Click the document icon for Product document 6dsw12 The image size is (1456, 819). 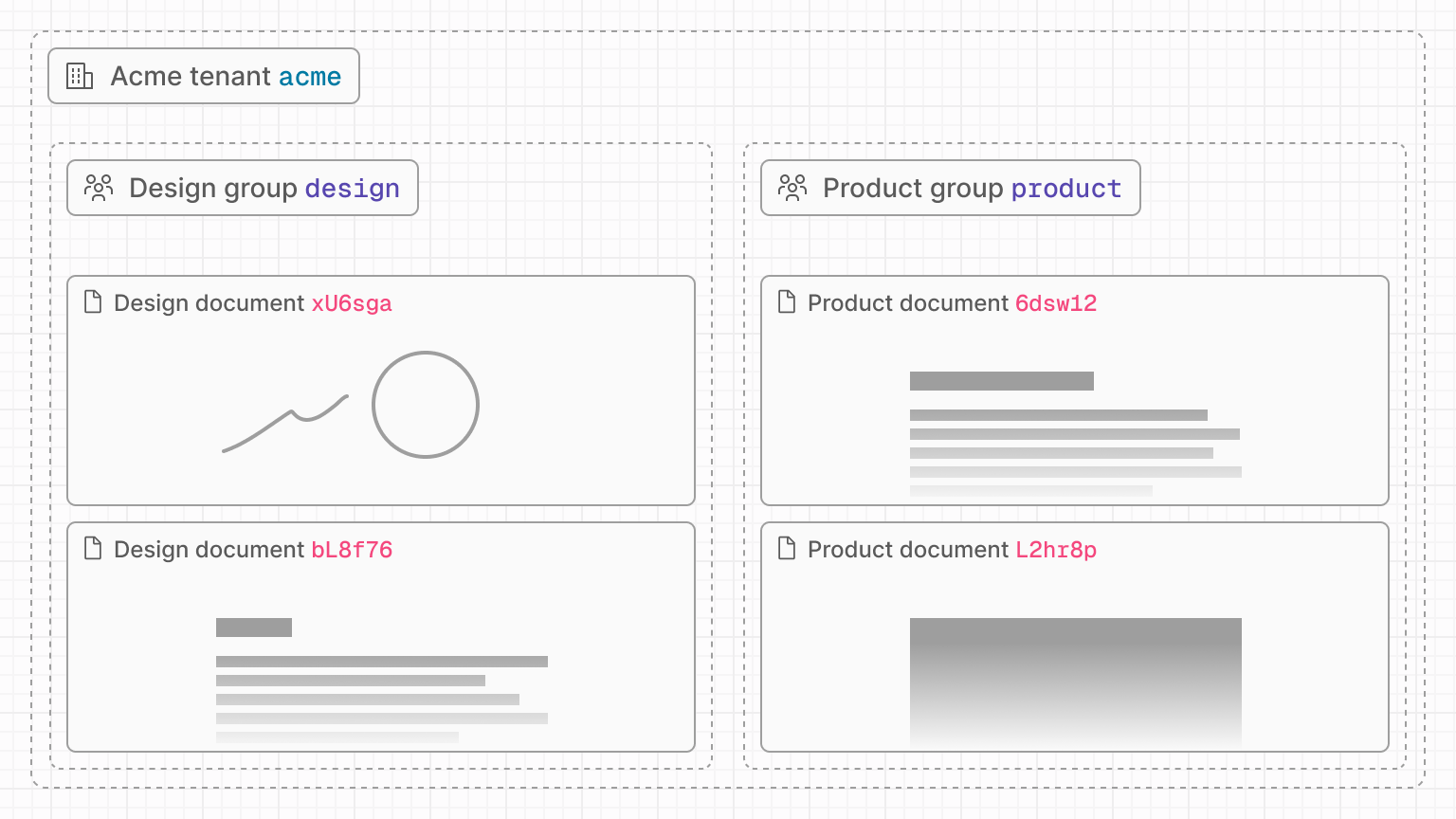(786, 302)
